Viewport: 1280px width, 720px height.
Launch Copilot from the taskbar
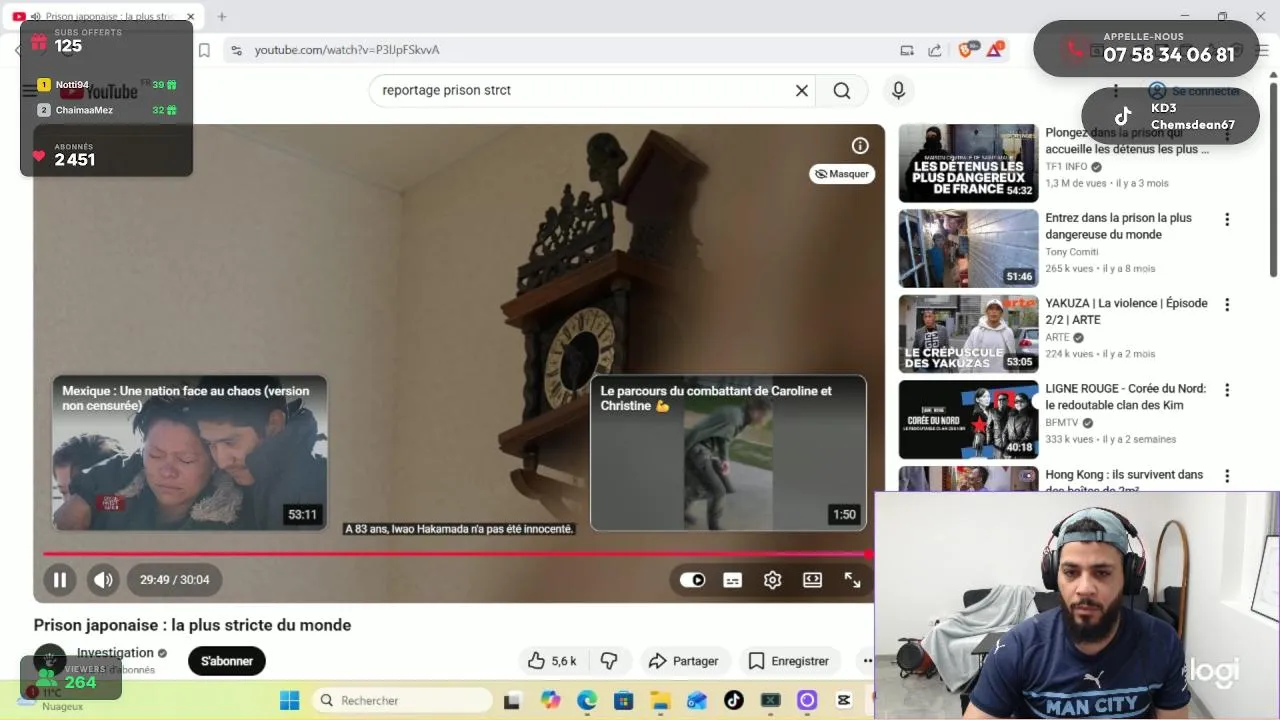click(x=550, y=700)
